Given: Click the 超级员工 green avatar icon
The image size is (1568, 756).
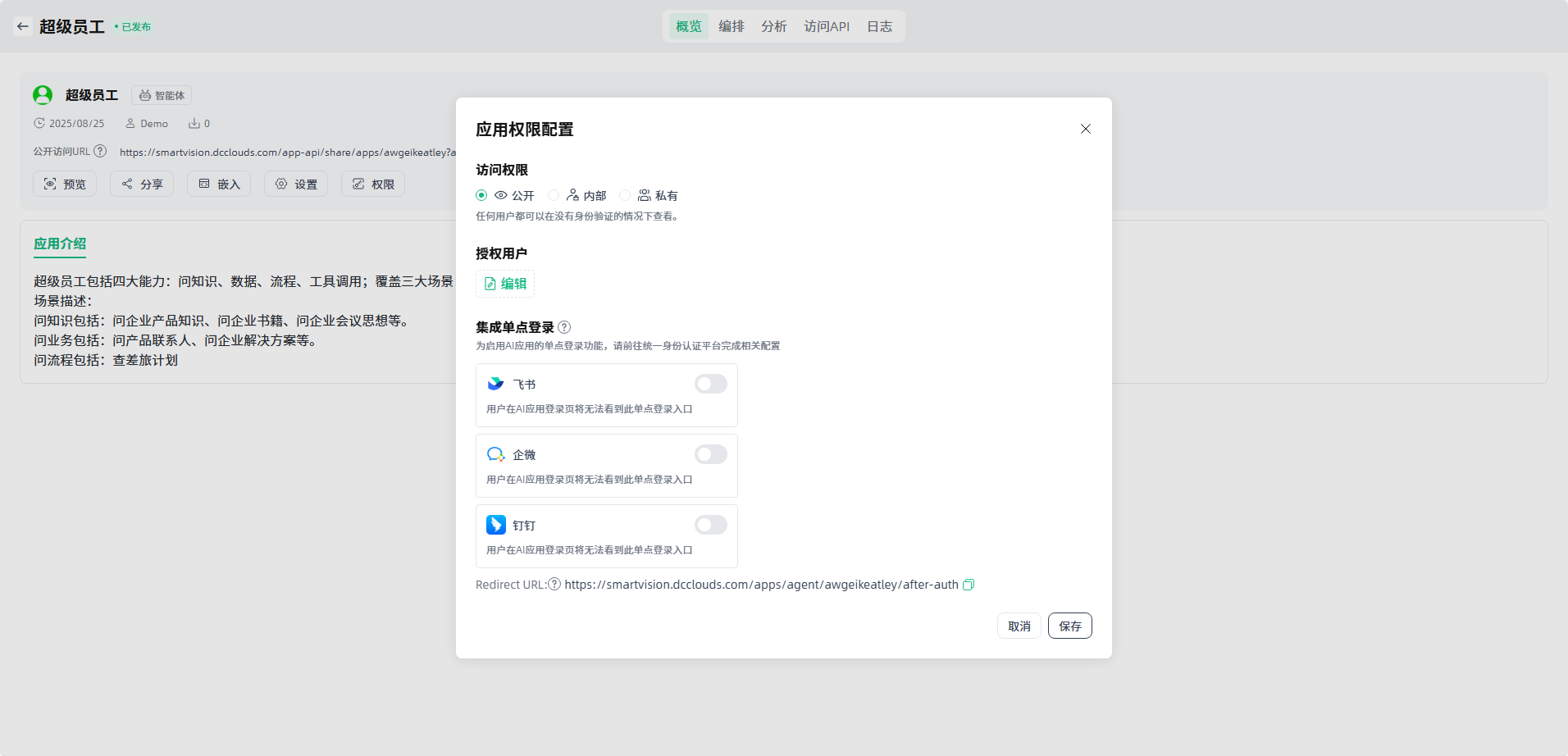Looking at the screenshot, I should [43, 95].
